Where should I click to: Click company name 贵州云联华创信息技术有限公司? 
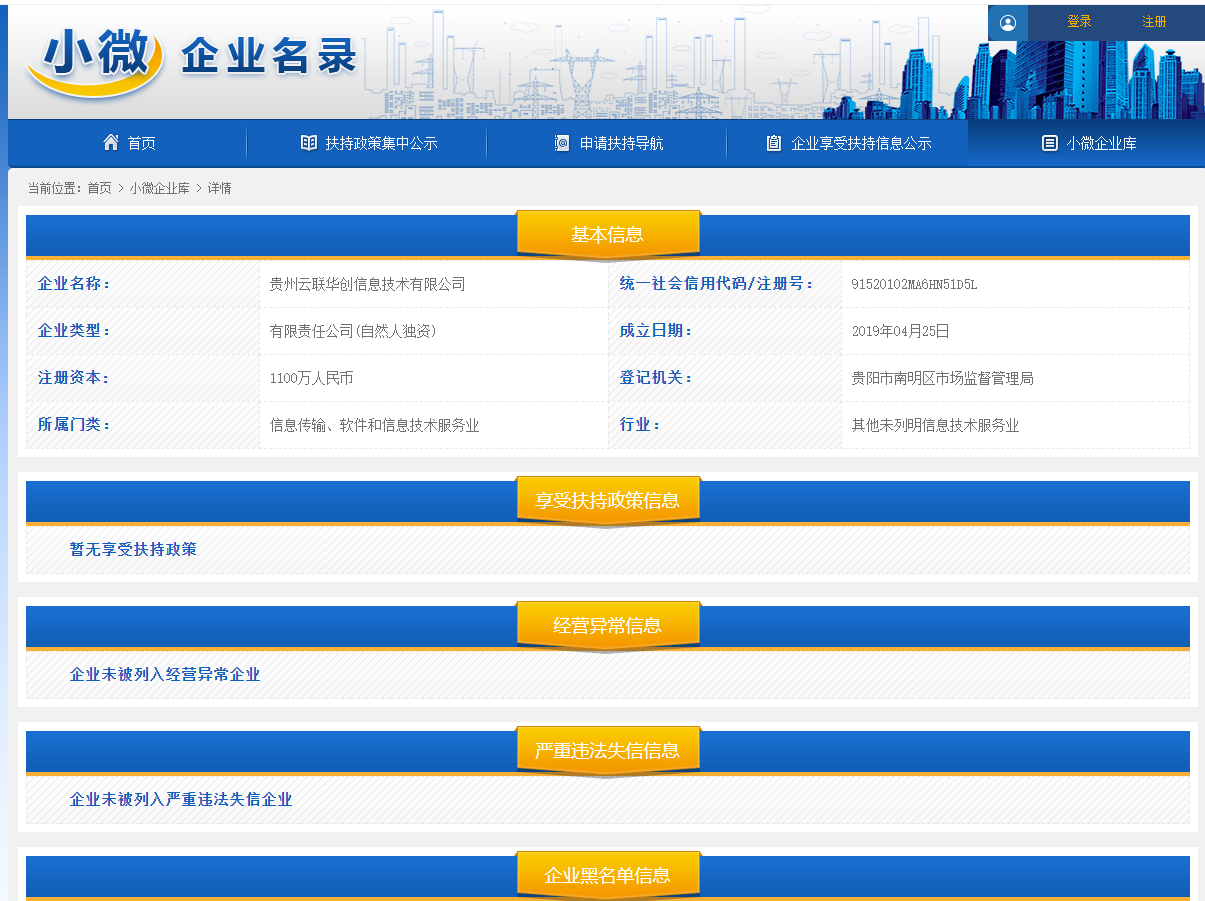click(368, 284)
